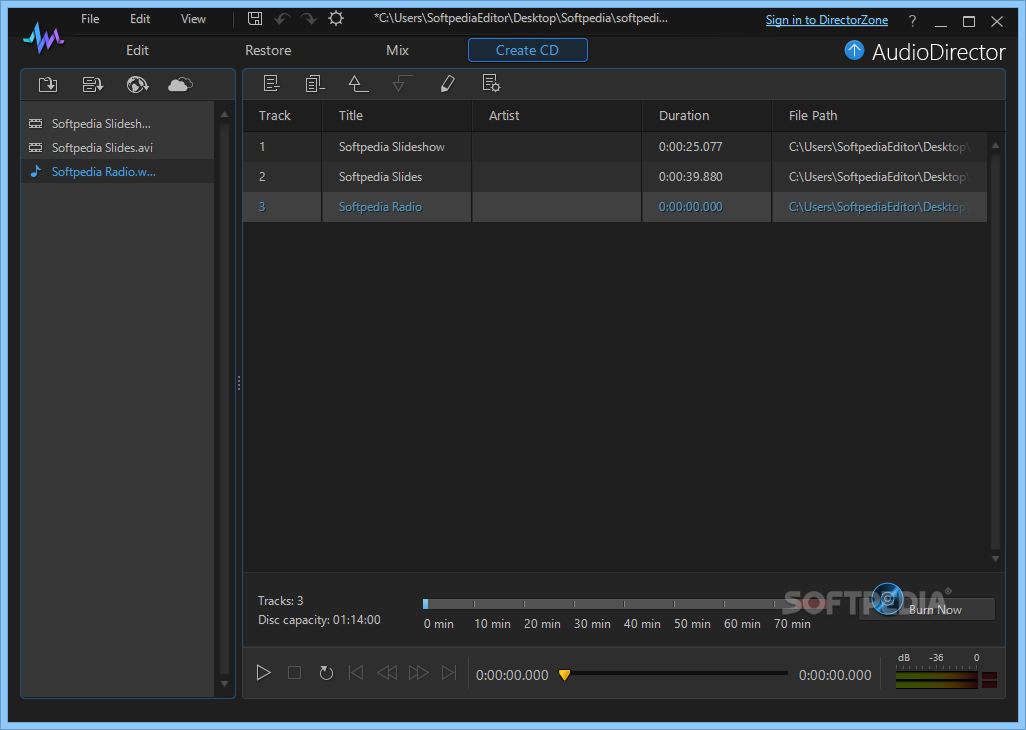Image resolution: width=1026 pixels, height=730 pixels.
Task: Click the library scroll down arrow
Action: [224, 684]
